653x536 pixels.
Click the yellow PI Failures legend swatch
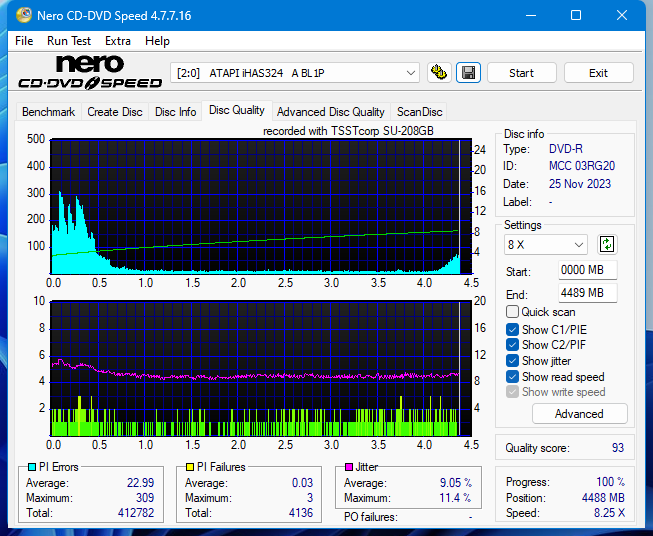pyautogui.click(x=190, y=467)
